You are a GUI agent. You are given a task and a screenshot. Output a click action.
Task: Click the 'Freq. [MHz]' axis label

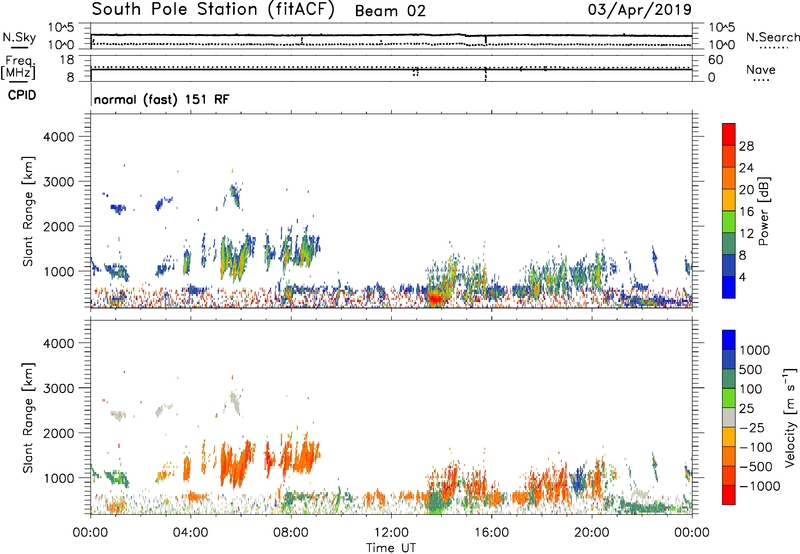(19, 68)
